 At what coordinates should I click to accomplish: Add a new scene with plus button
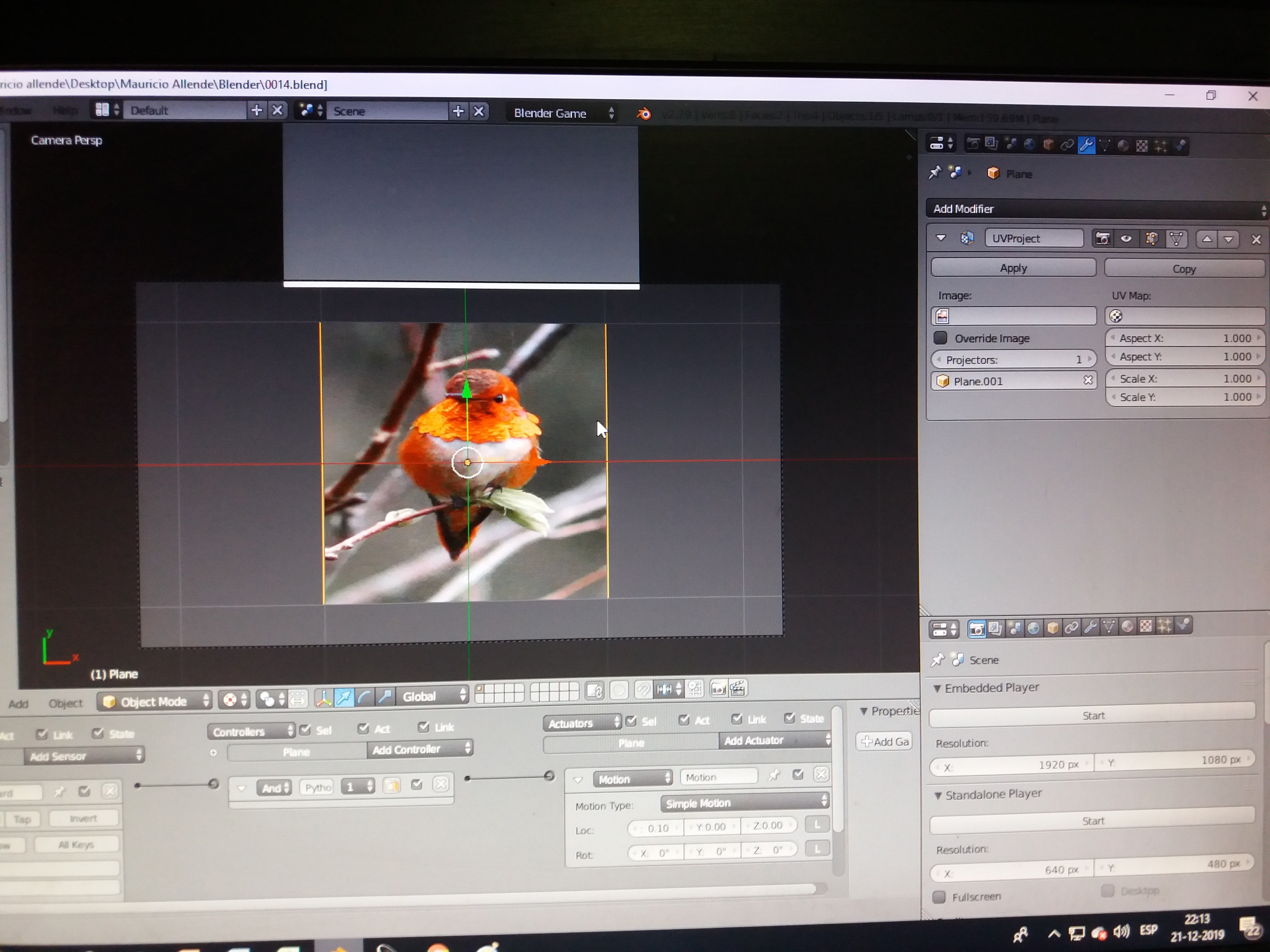tap(458, 111)
